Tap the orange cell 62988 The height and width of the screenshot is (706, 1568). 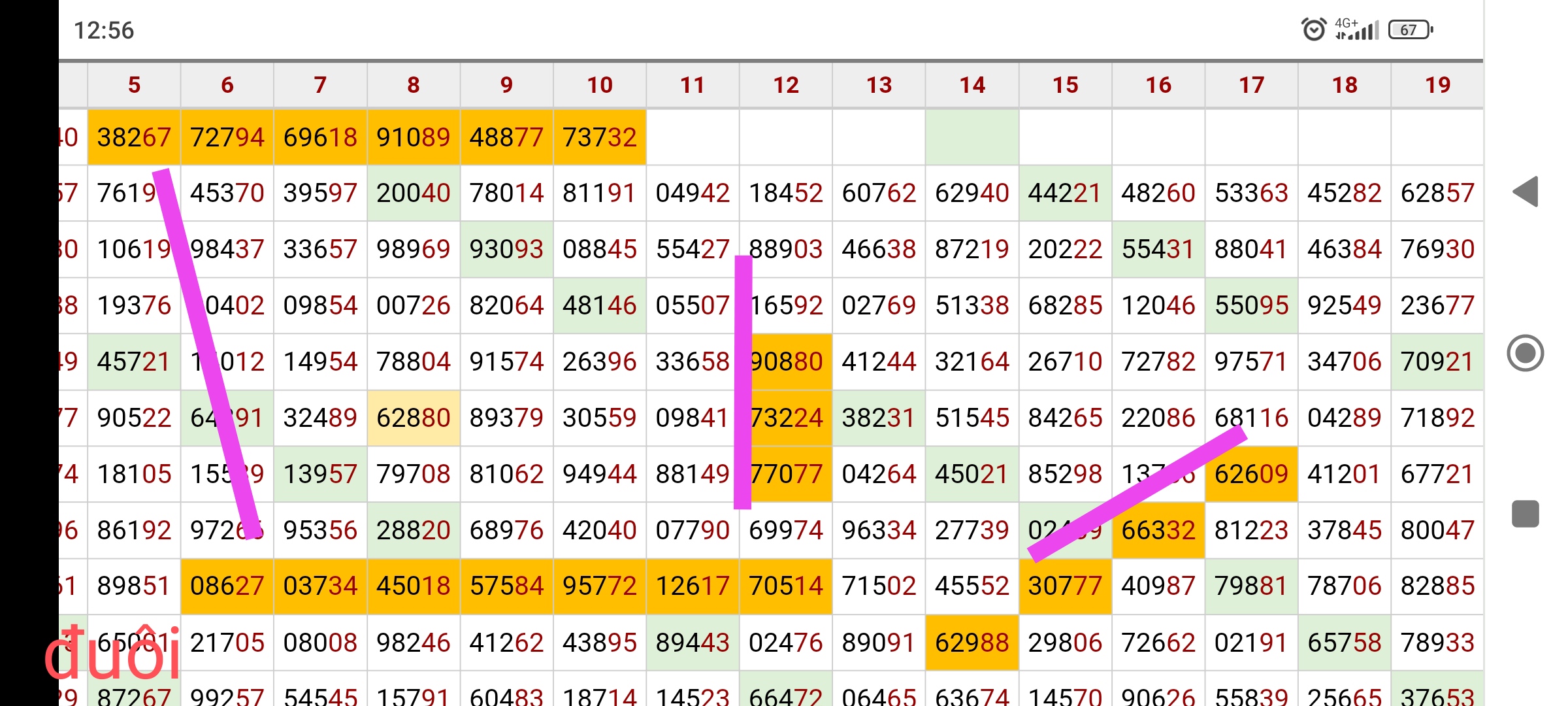pos(972,643)
